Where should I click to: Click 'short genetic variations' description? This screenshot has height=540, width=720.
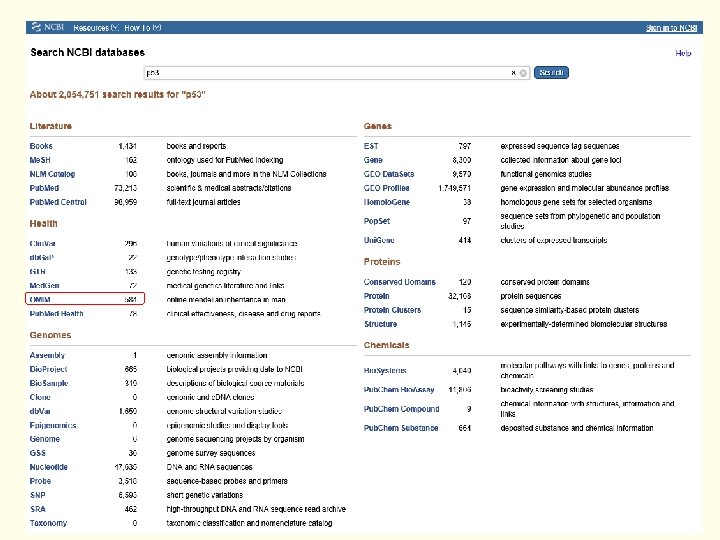204,495
